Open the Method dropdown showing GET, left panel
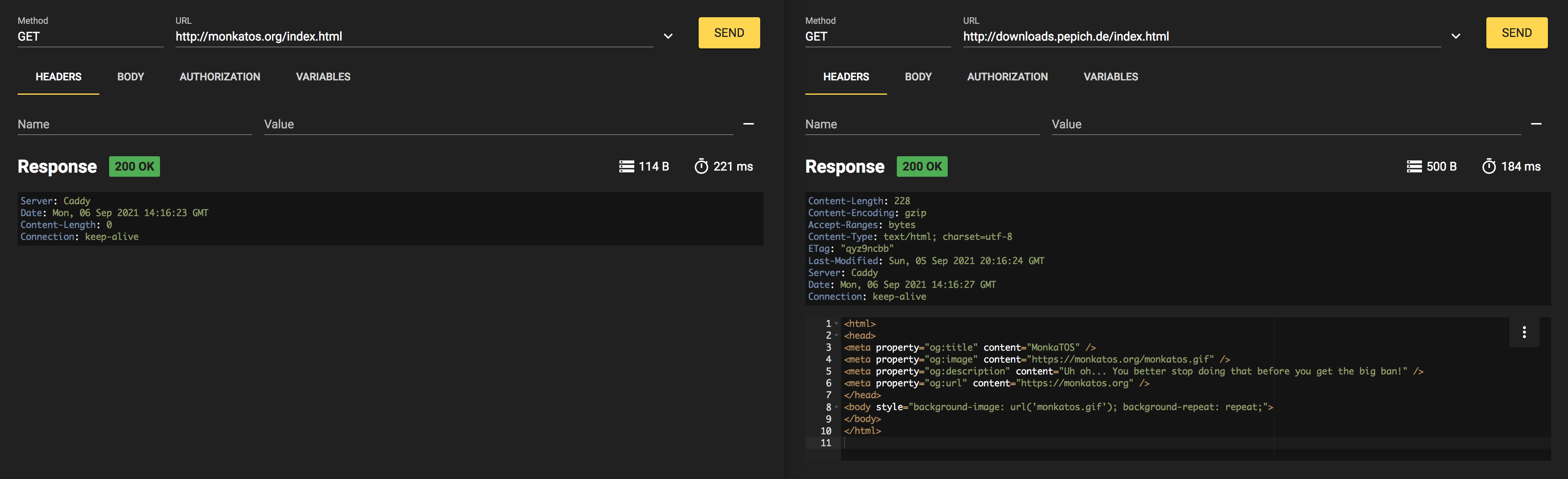Screen dimensions: 1568x479 (90, 36)
